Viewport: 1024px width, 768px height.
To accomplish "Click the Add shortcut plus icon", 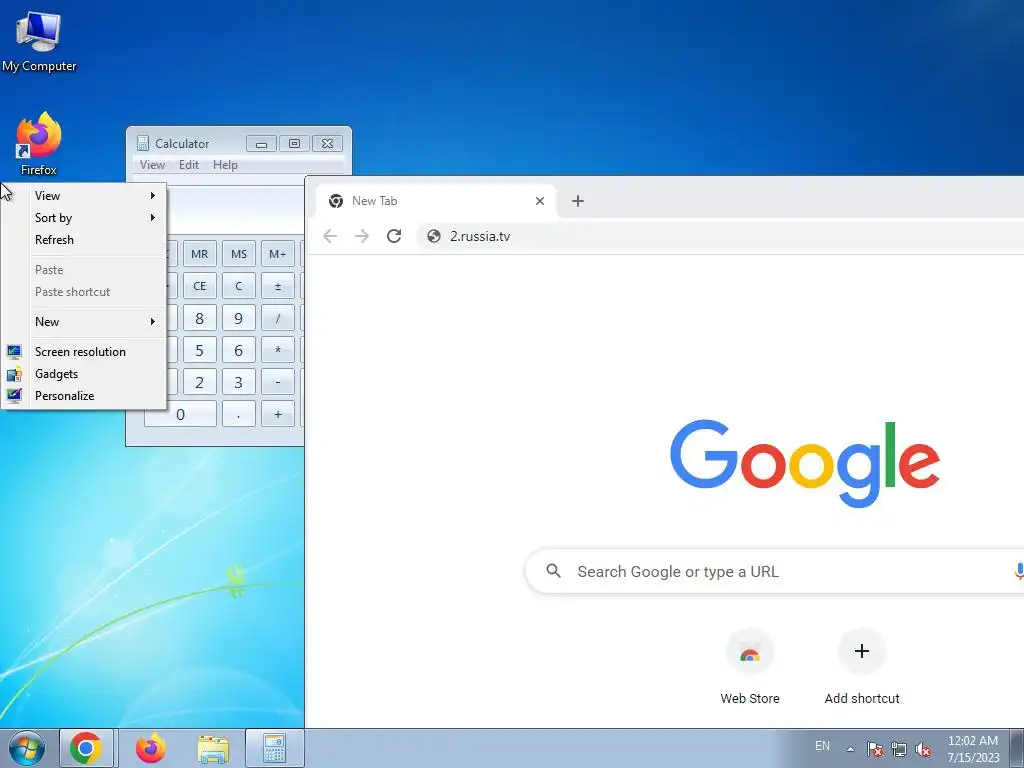I will click(x=861, y=651).
